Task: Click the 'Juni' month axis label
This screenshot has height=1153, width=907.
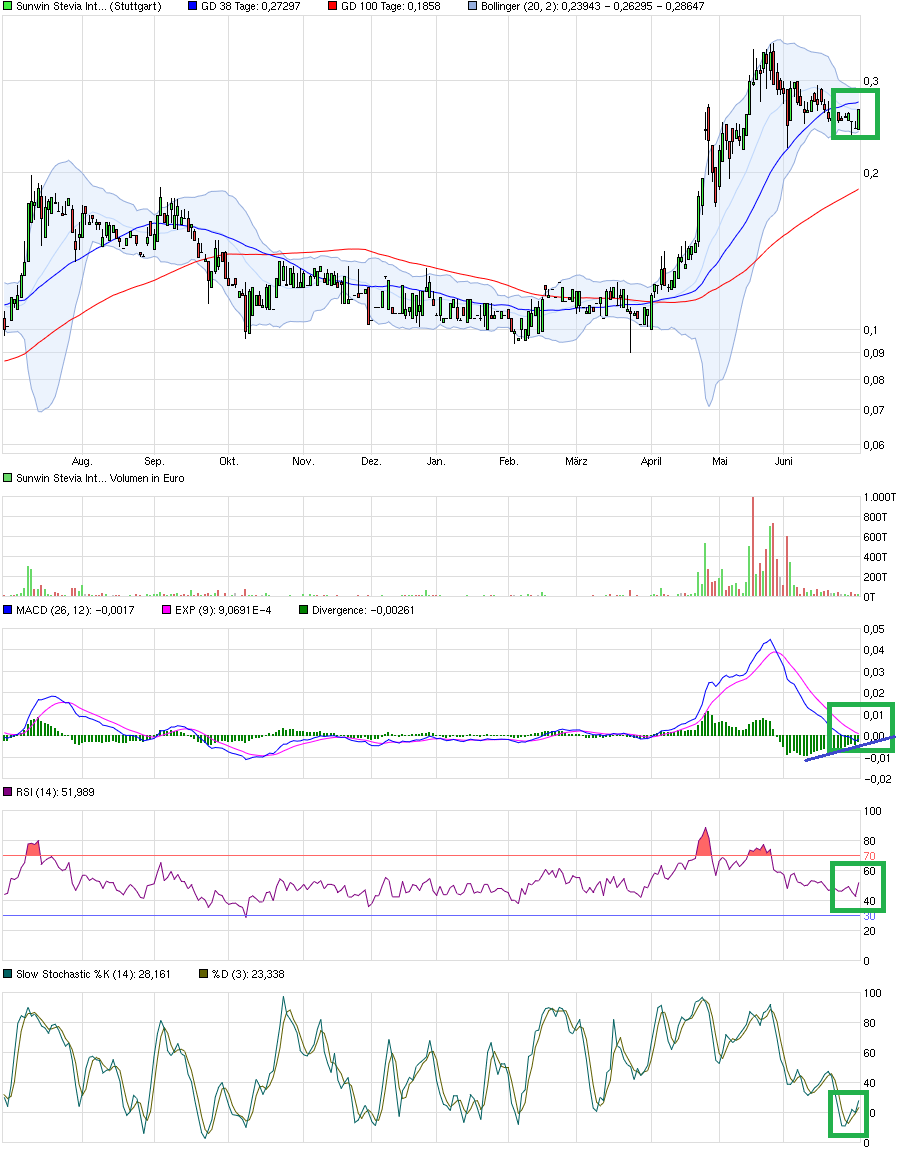Action: (x=784, y=461)
